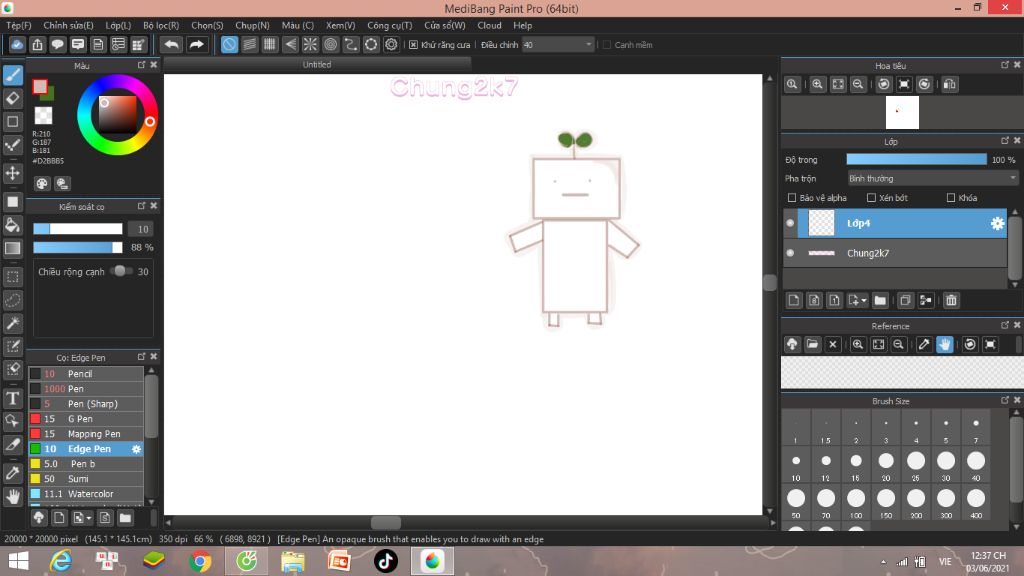This screenshot has height=576, width=1024.
Task: Select the Lớp4 layer thumbnail
Action: pos(821,223)
